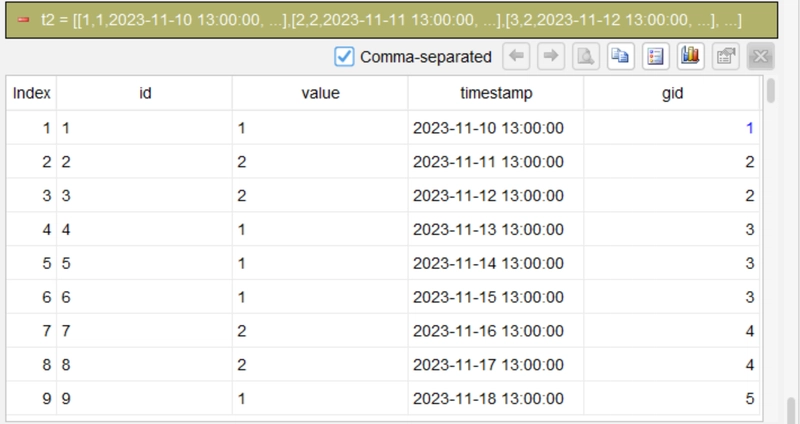Screen dimensions: 800x424
Task: Select the Index column header
Action: 32,93
